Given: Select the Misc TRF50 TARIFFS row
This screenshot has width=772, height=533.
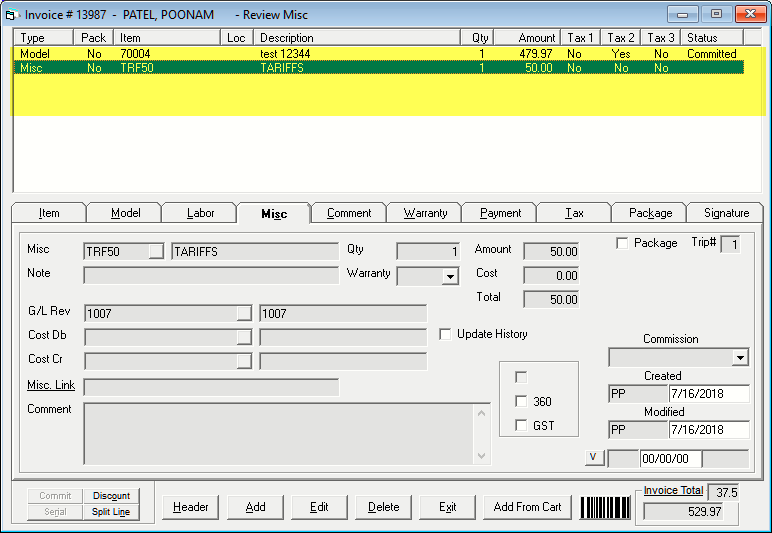Looking at the screenshot, I should pos(378,68).
